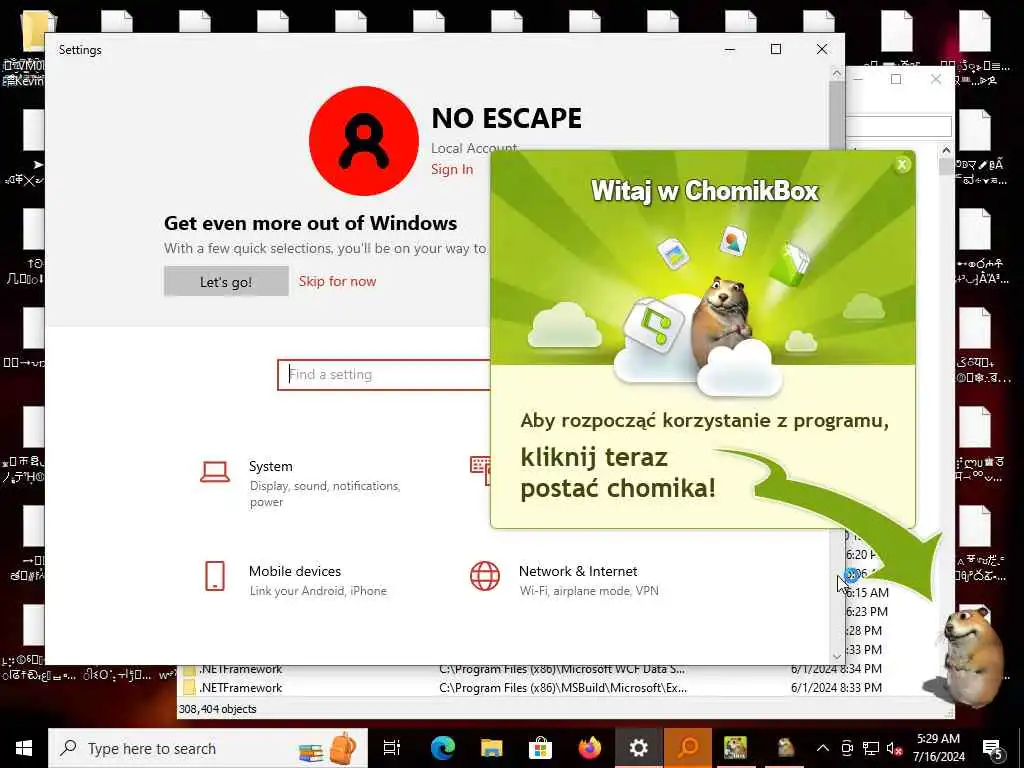Click the 'Witaj w ChomikBox' heading
Screen dimensions: 1024x768
coord(705,191)
